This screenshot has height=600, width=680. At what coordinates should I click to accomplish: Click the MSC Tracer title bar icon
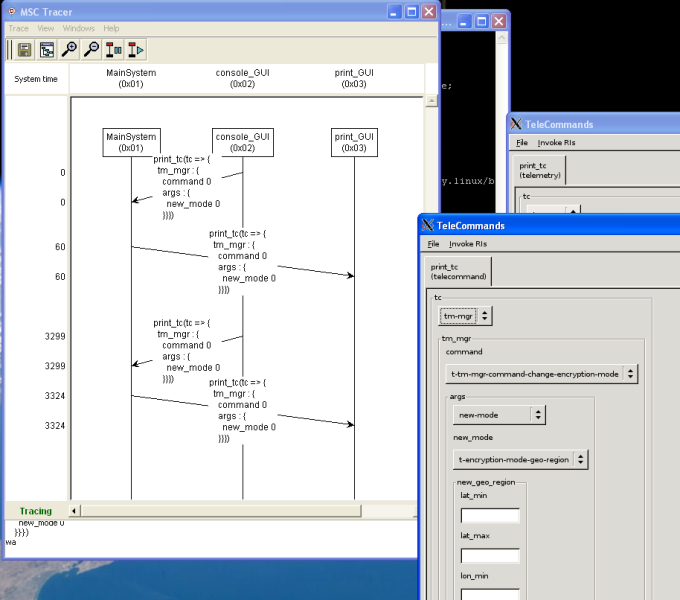click(x=12, y=12)
